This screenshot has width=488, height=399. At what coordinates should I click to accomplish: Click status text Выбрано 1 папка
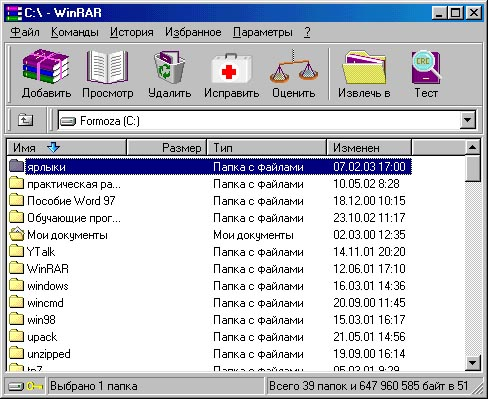[x=94, y=386]
